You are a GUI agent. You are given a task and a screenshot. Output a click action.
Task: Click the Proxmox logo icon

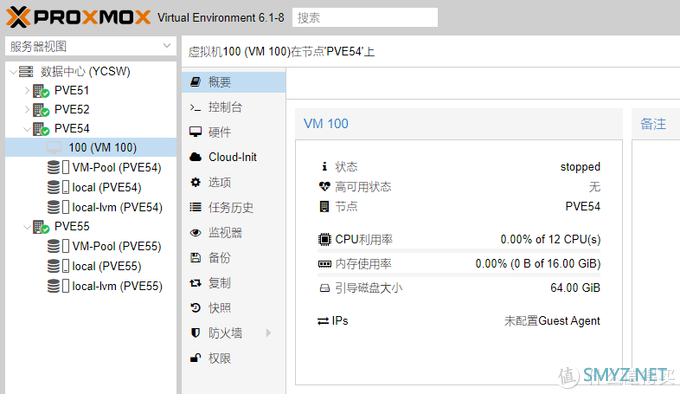[x=18, y=17]
